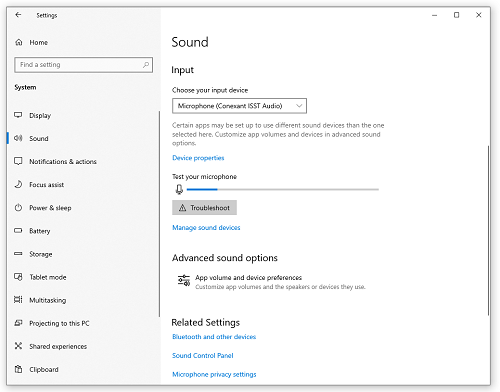Click the search magnifier icon
Viewport: 500px width, 392px height.
146,65
